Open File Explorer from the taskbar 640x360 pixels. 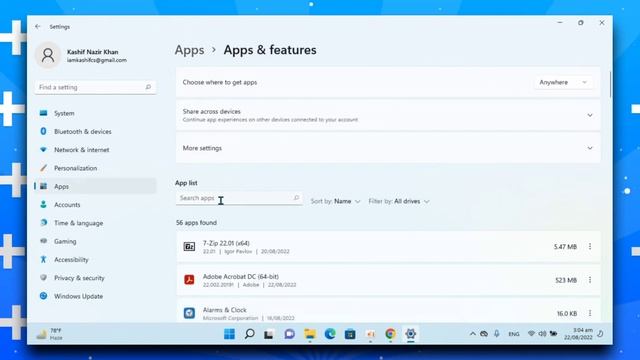coord(310,334)
